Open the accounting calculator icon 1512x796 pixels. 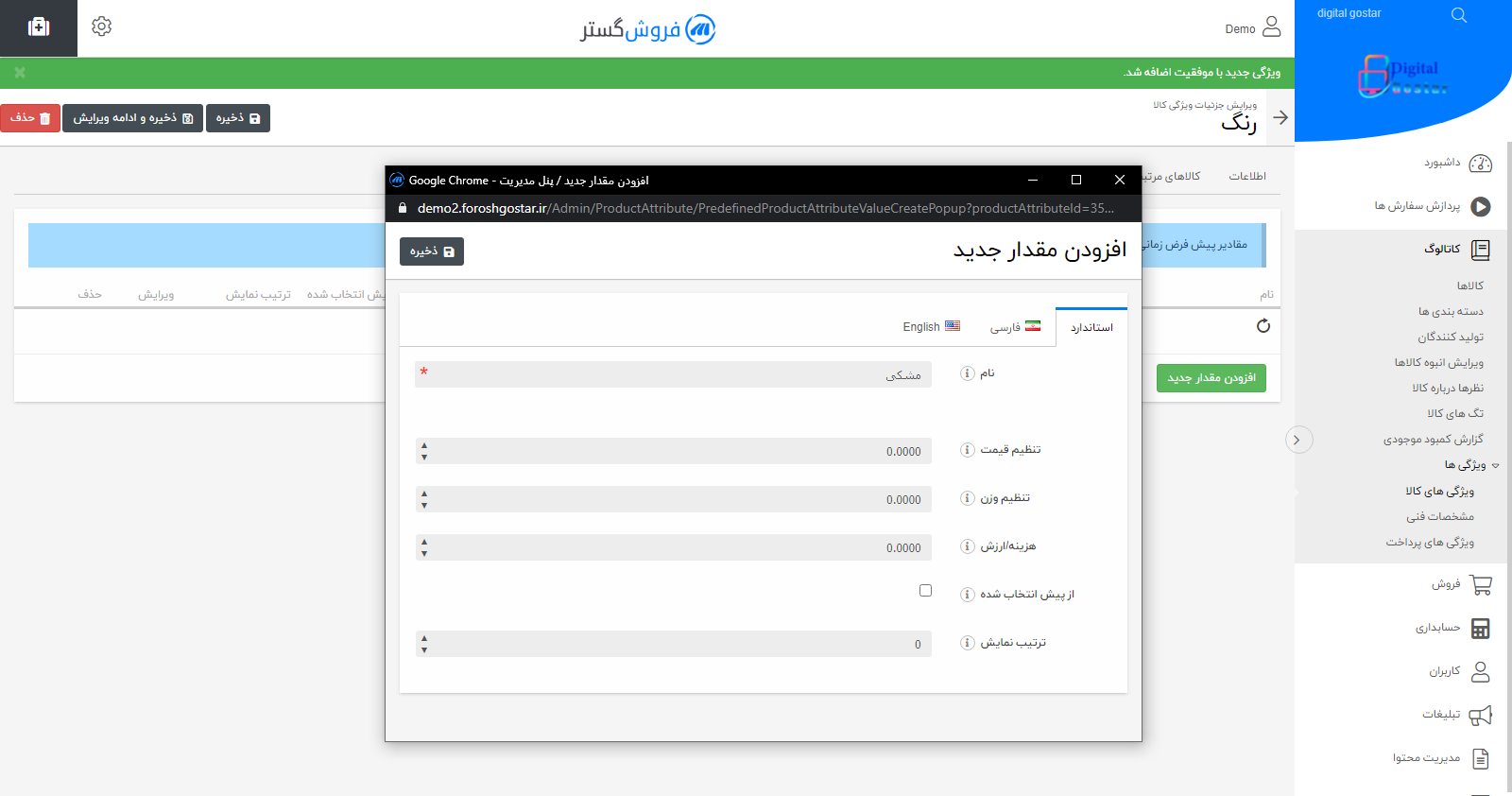pyautogui.click(x=1481, y=629)
